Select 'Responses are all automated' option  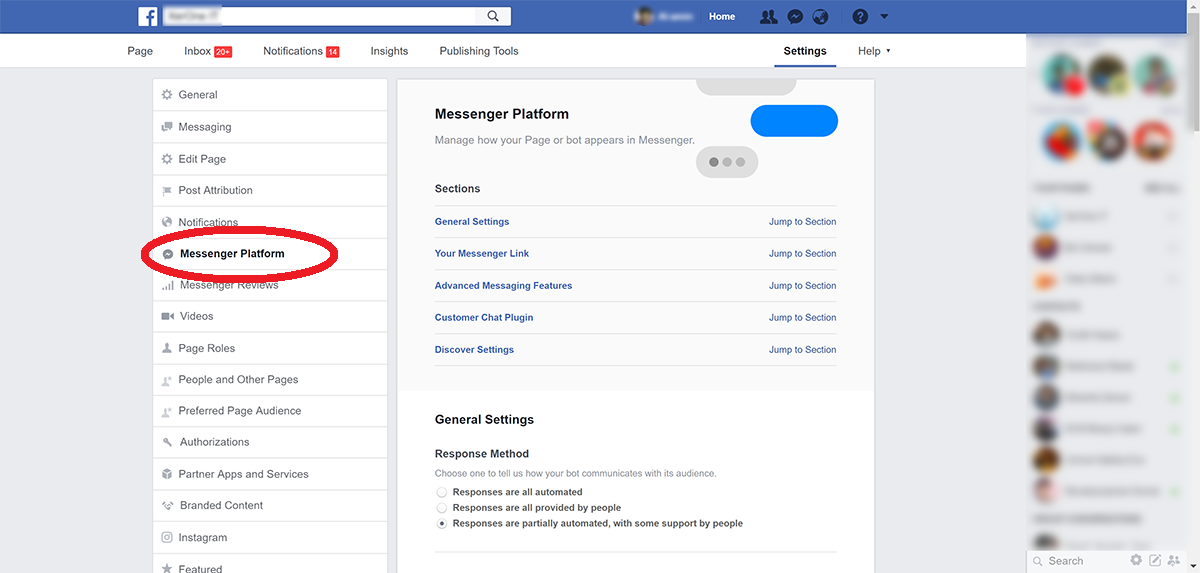442,492
